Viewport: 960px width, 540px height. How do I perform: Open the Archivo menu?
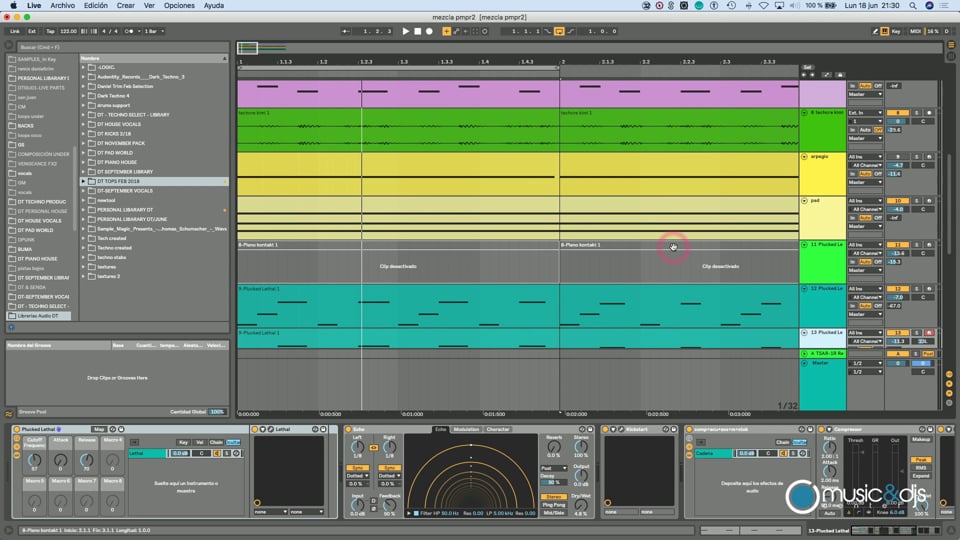click(x=62, y=6)
